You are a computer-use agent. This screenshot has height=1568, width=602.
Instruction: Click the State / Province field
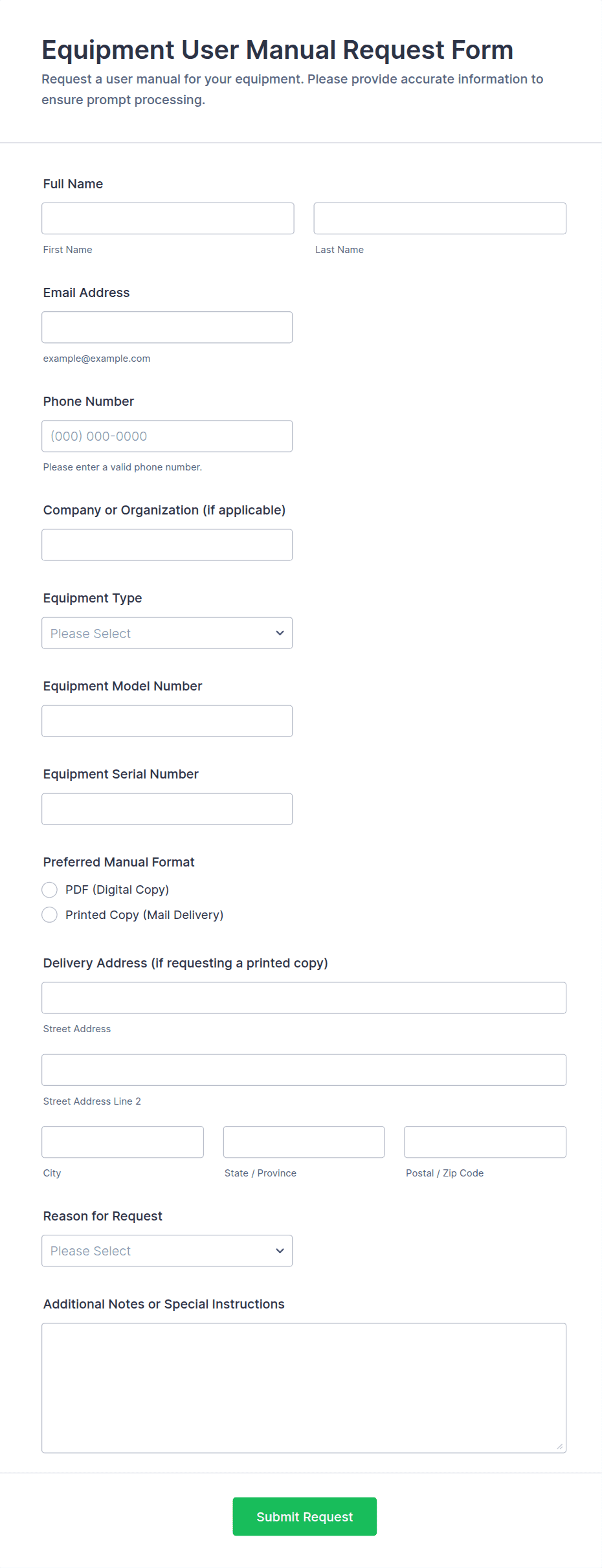[304, 1142]
